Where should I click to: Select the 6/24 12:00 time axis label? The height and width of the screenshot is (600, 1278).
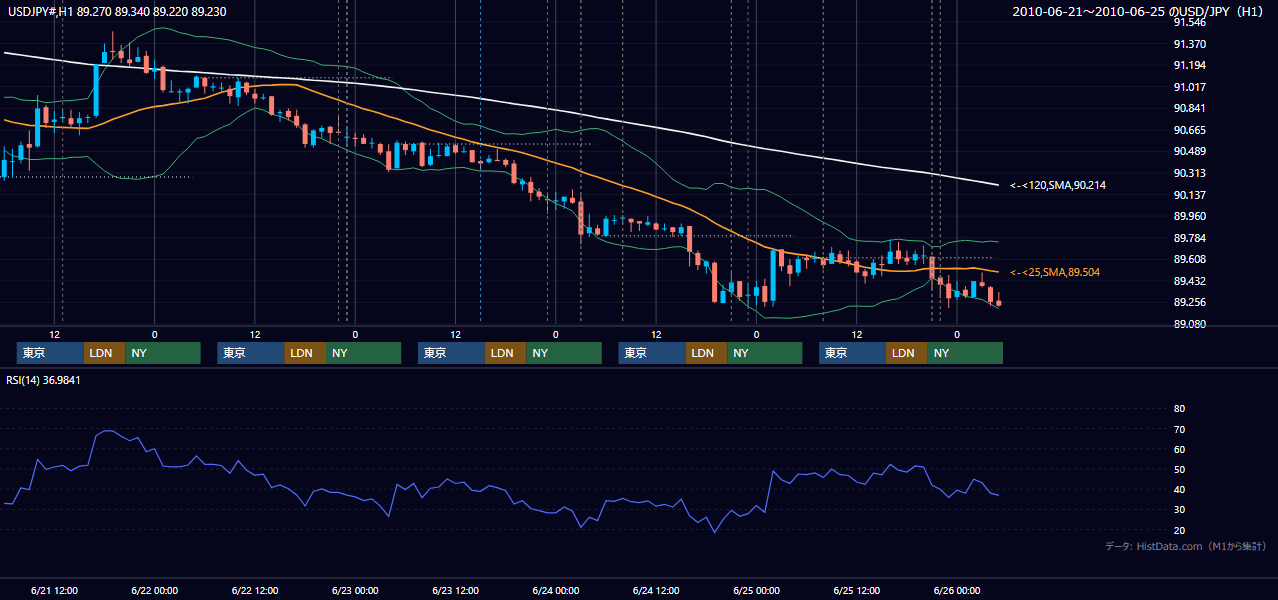pyautogui.click(x=657, y=590)
